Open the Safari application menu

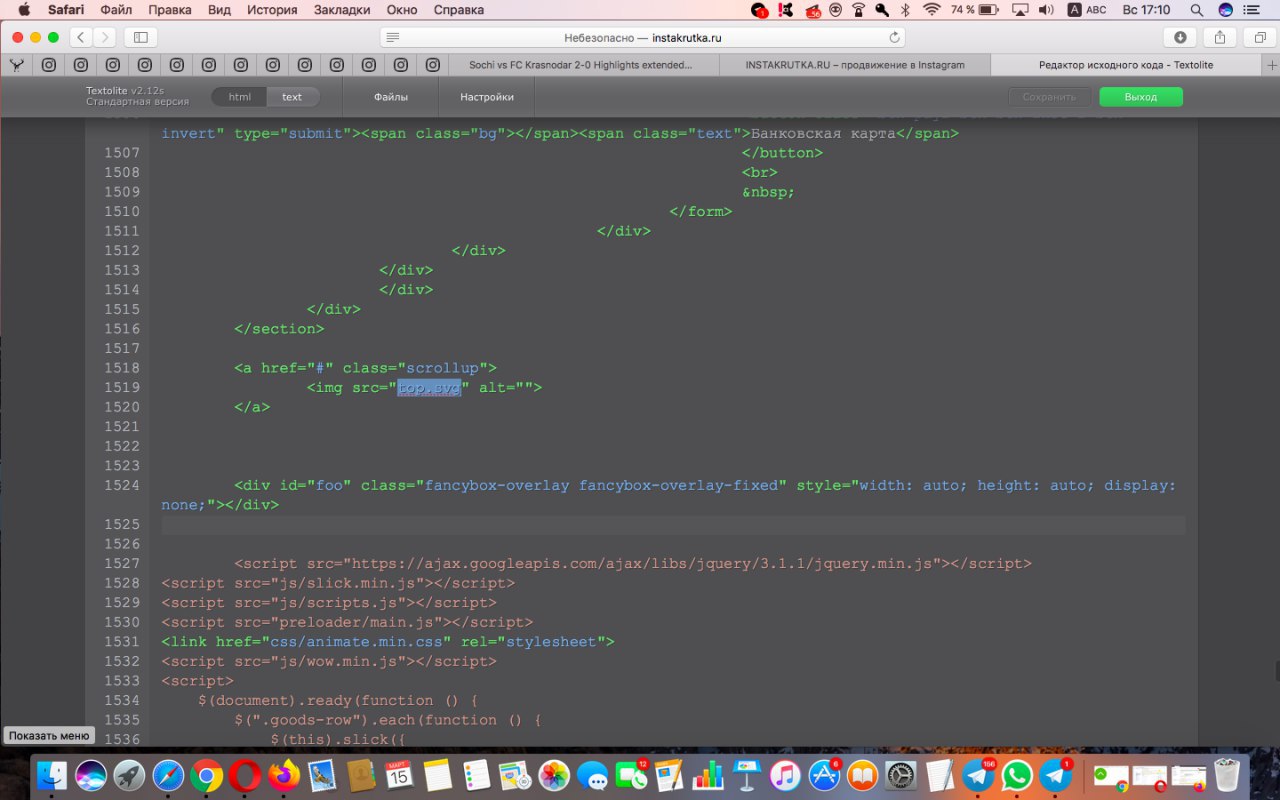(x=66, y=10)
